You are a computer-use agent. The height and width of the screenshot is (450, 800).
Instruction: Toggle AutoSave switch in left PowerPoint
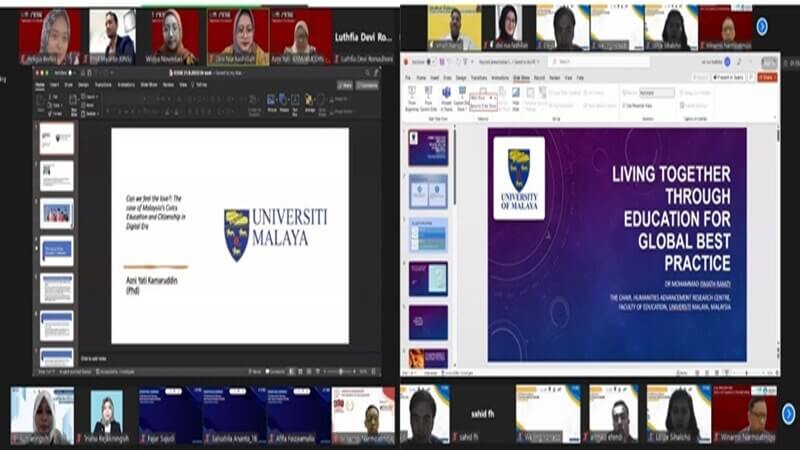point(70,72)
